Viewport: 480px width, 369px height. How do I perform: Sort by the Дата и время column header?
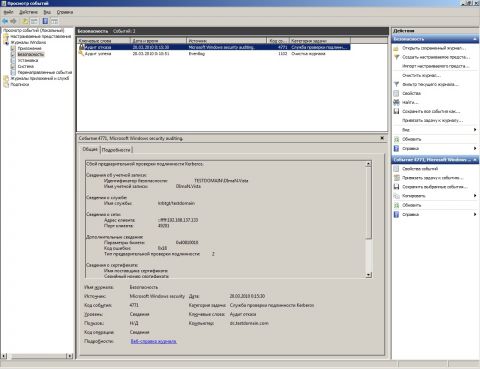pos(158,41)
